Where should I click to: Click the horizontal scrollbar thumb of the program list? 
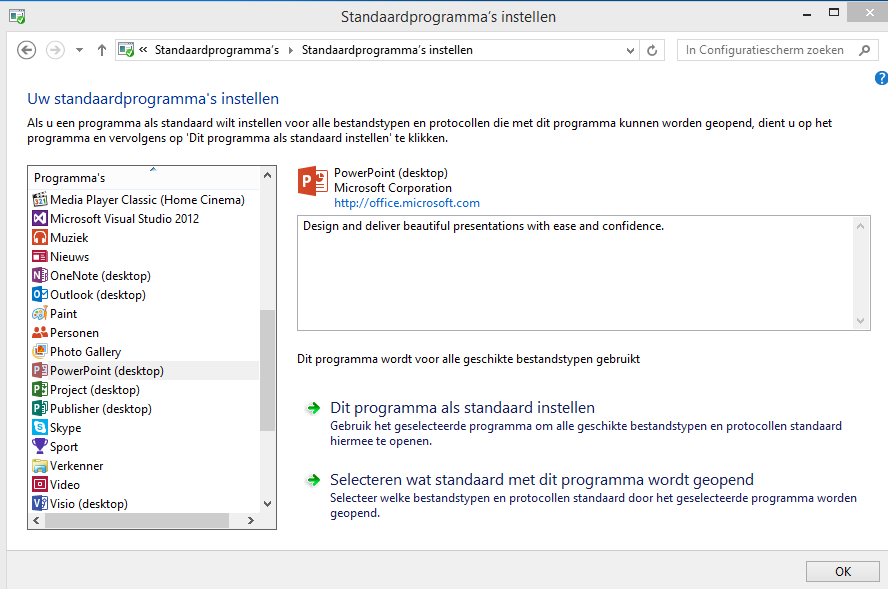click(x=137, y=520)
